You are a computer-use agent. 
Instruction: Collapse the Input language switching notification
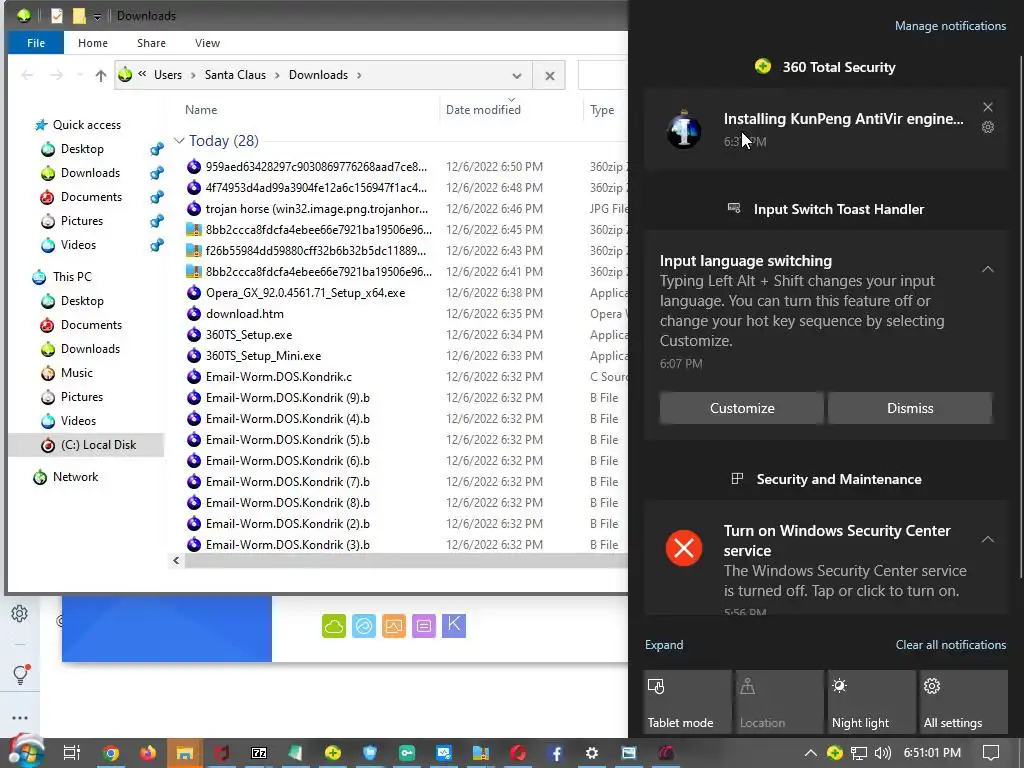(987, 269)
